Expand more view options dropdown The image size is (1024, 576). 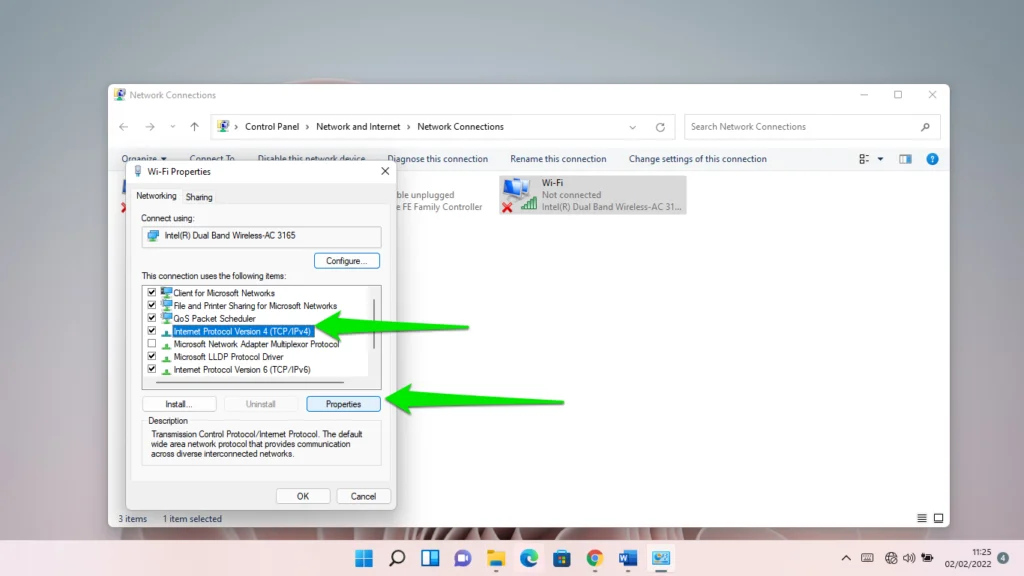pyautogui.click(x=880, y=159)
